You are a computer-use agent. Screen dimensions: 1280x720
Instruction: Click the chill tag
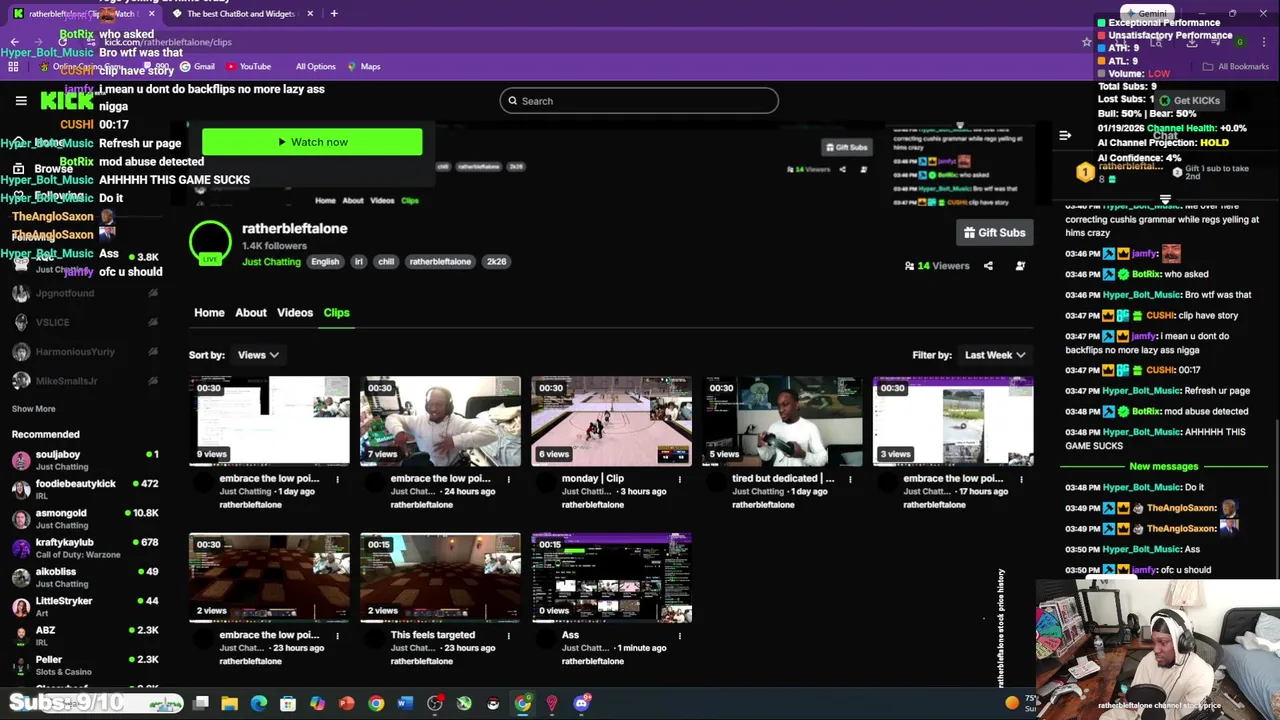click(386, 262)
